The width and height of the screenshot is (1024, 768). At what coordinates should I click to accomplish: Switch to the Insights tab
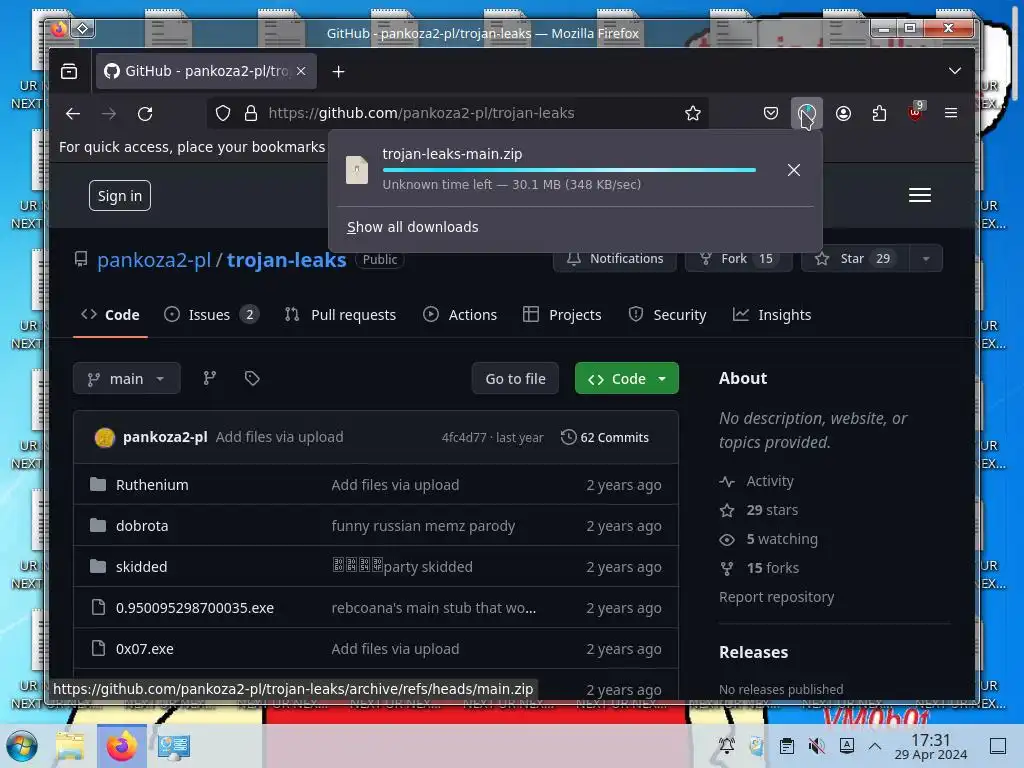click(x=771, y=315)
